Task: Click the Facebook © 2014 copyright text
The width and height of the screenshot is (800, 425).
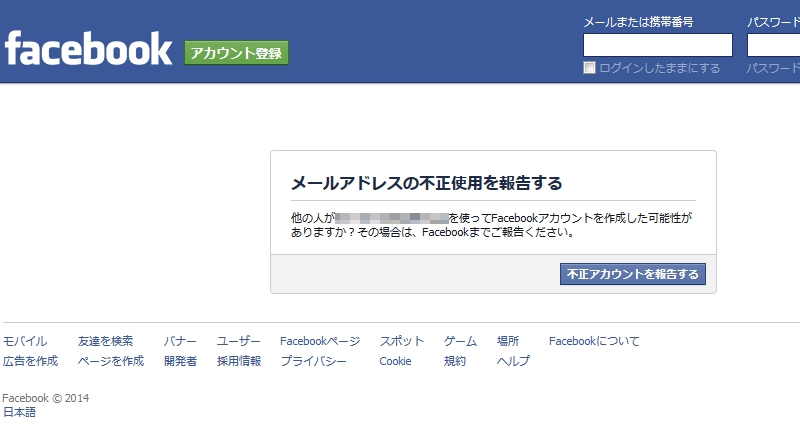Action: [x=46, y=398]
